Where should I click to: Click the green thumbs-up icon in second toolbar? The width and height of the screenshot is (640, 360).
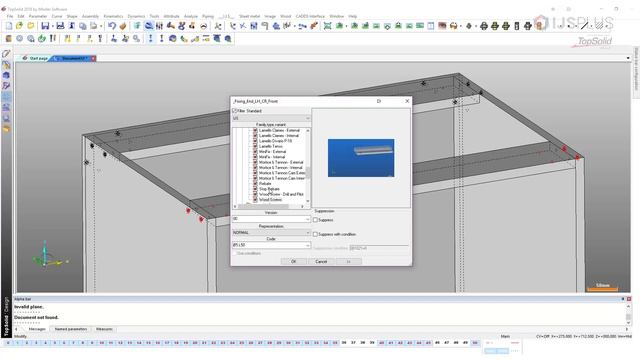[41, 38]
